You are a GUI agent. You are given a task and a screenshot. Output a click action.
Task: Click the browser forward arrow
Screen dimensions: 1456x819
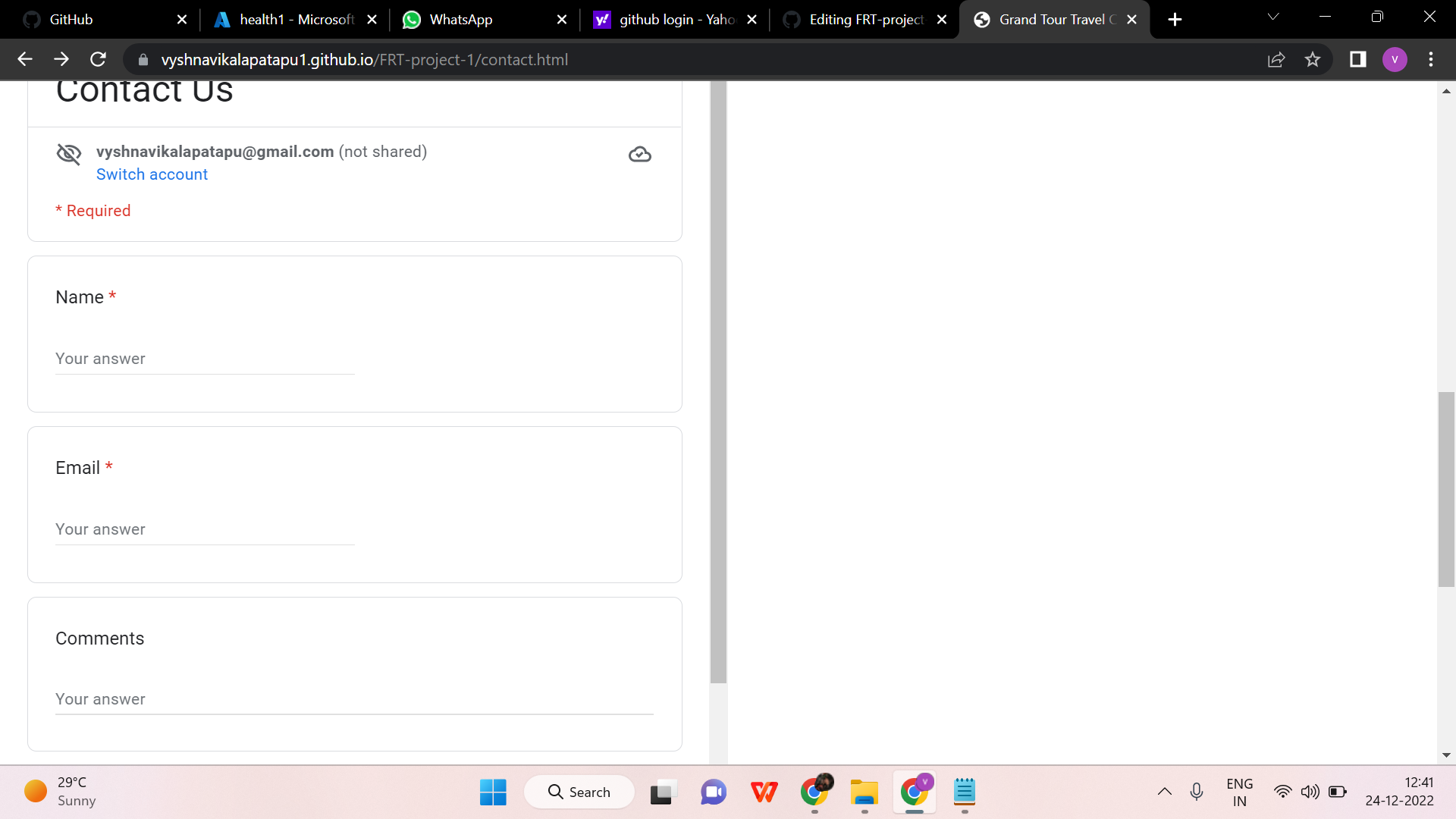[61, 59]
